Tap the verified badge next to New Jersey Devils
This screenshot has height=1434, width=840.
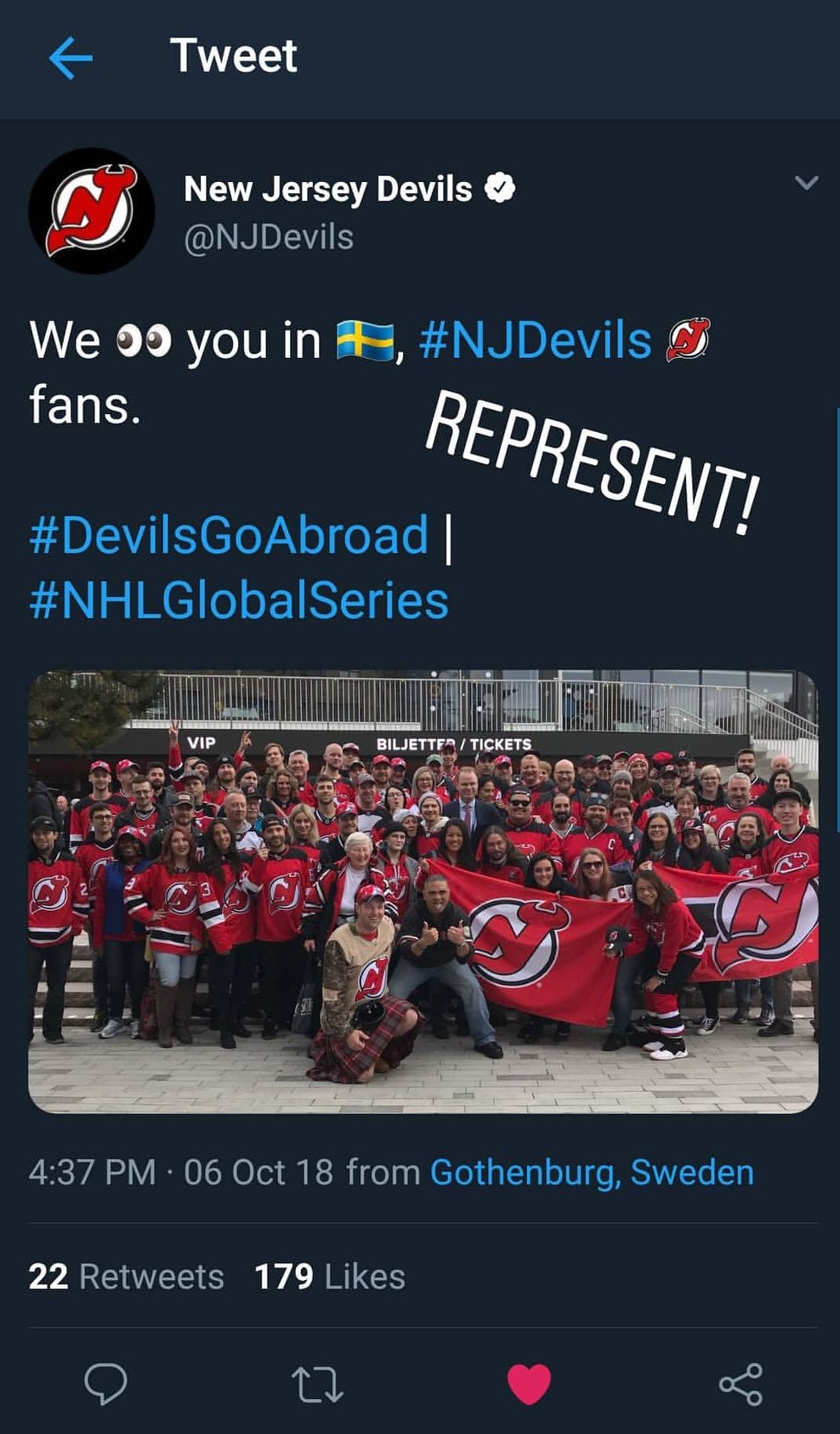tap(500, 188)
